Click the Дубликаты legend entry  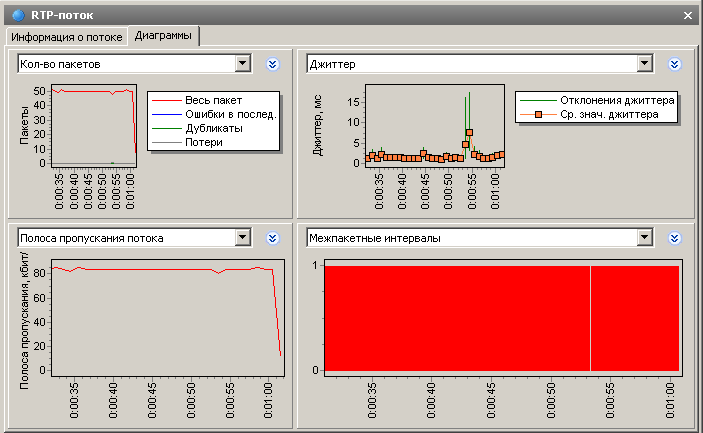pyautogui.click(x=197, y=128)
